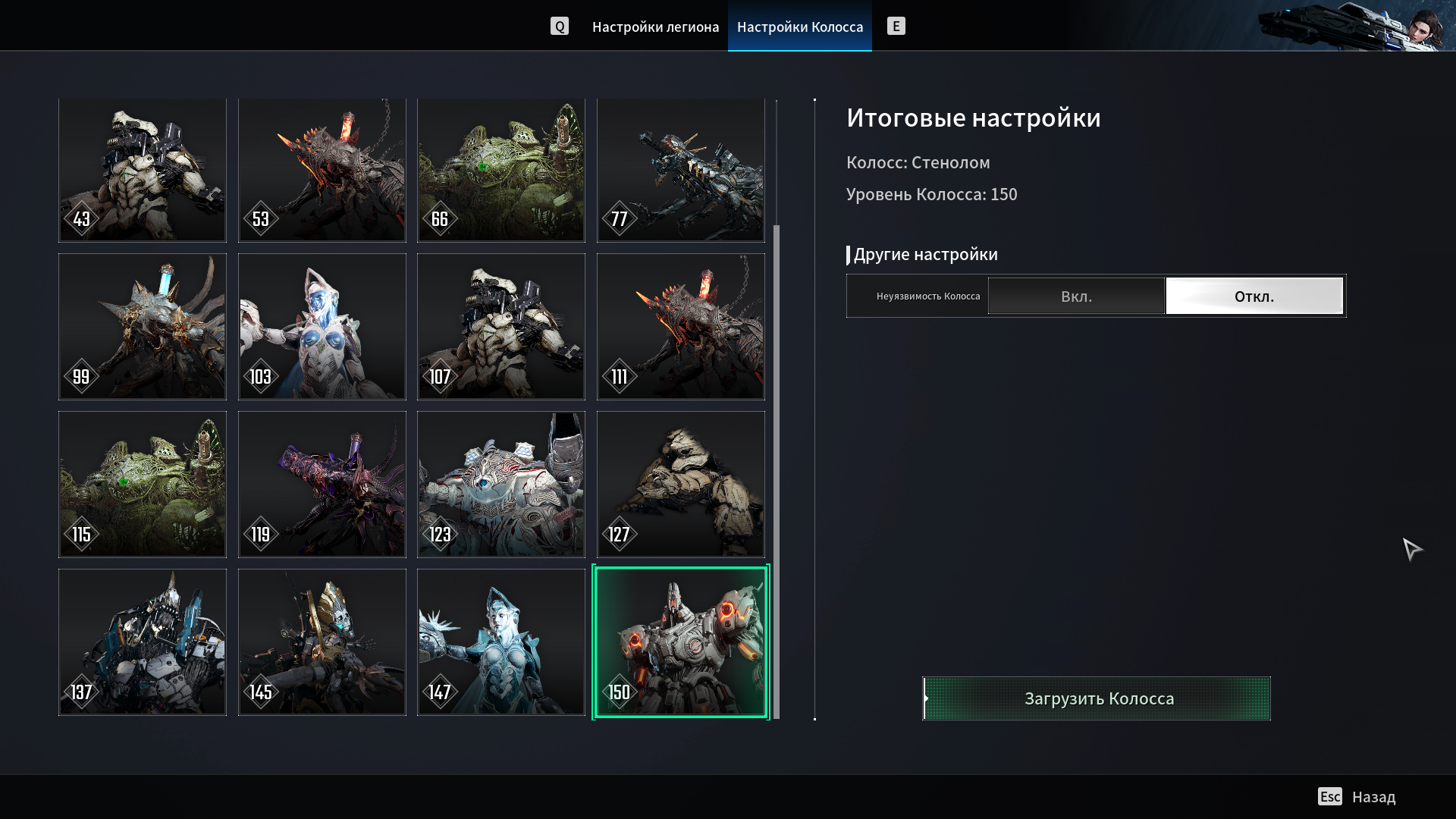Image resolution: width=1456 pixels, height=819 pixels.
Task: Select the level 145 Colossus portrait
Action: 322,642
